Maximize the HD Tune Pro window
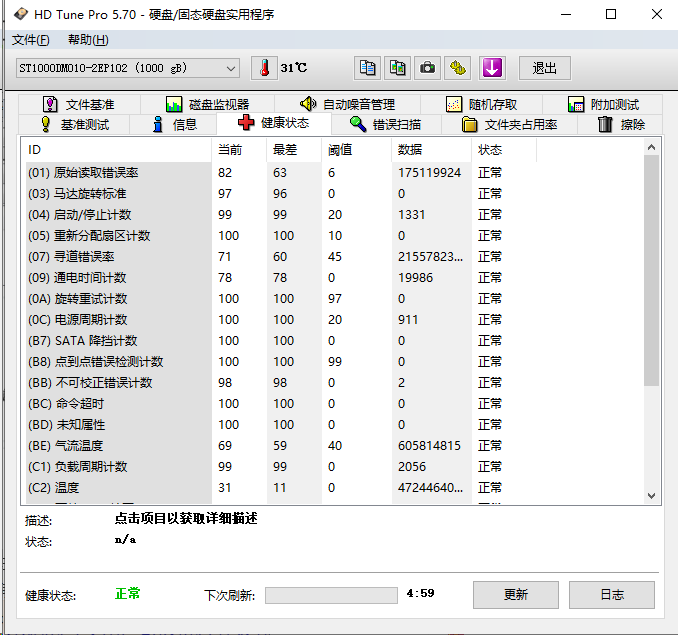This screenshot has height=635, width=678. click(x=611, y=14)
